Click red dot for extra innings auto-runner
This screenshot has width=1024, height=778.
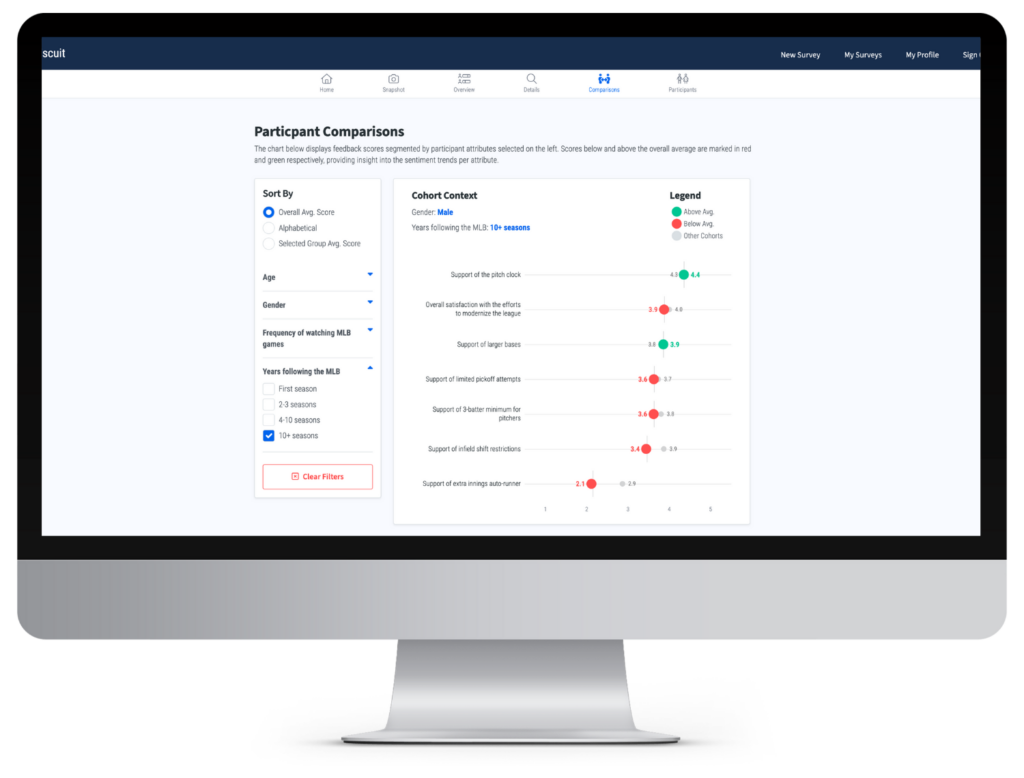591,484
